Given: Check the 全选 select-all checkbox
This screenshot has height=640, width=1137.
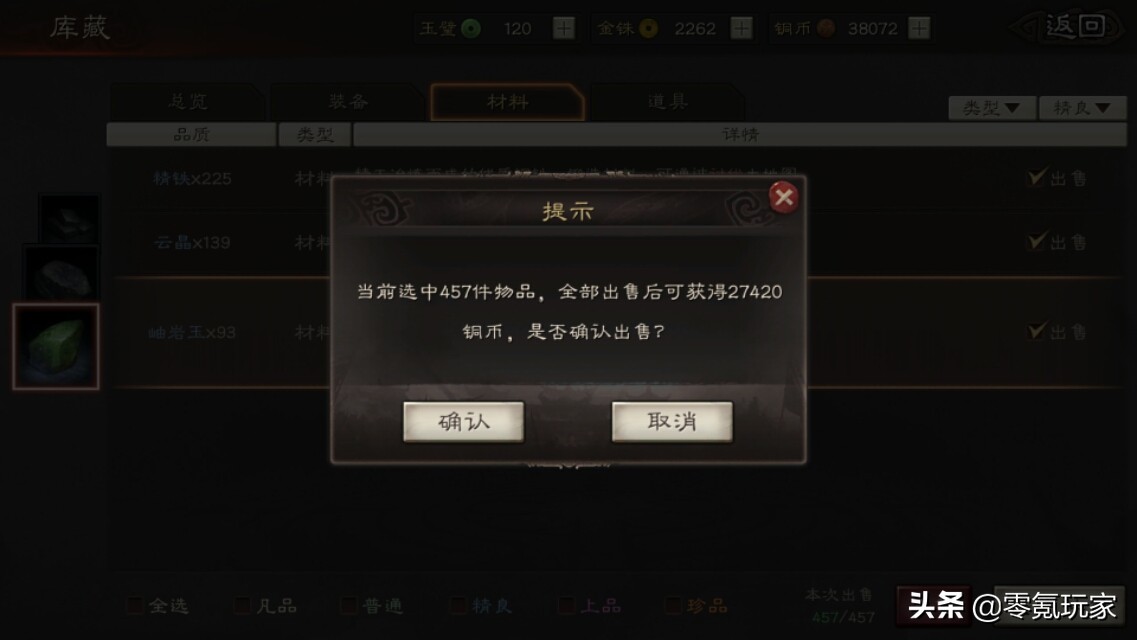Looking at the screenshot, I should 135,604.
